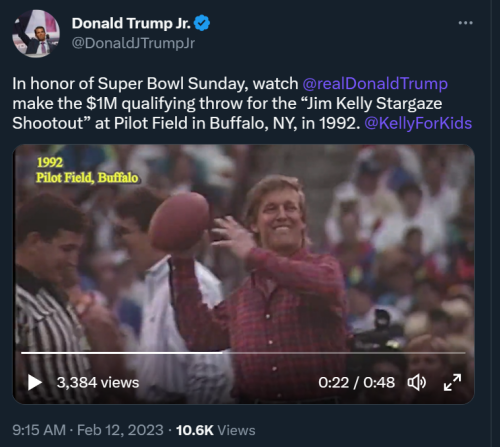Play the embedded video
Image resolution: width=500 pixels, height=447 pixels.
click(x=35, y=382)
